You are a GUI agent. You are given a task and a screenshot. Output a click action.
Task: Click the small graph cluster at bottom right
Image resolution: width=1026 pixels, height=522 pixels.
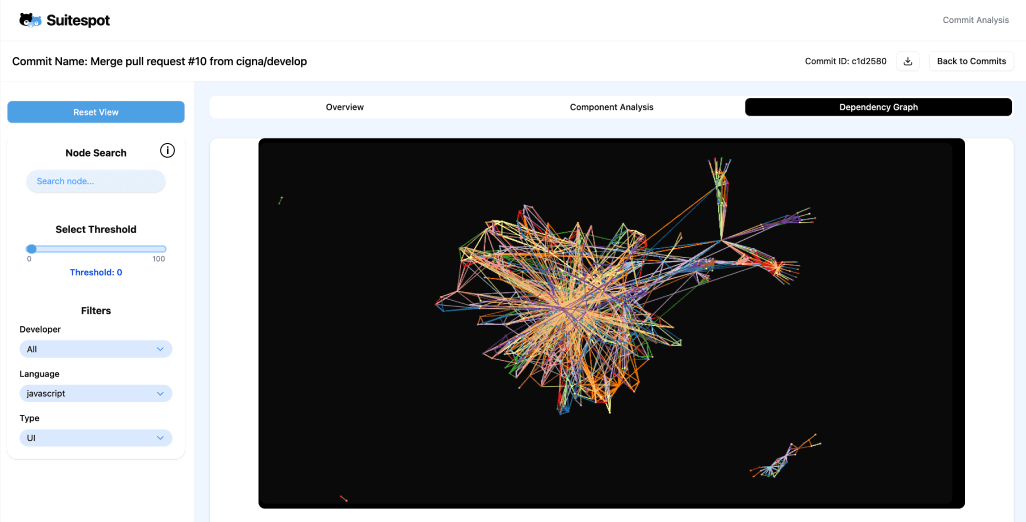click(x=785, y=457)
